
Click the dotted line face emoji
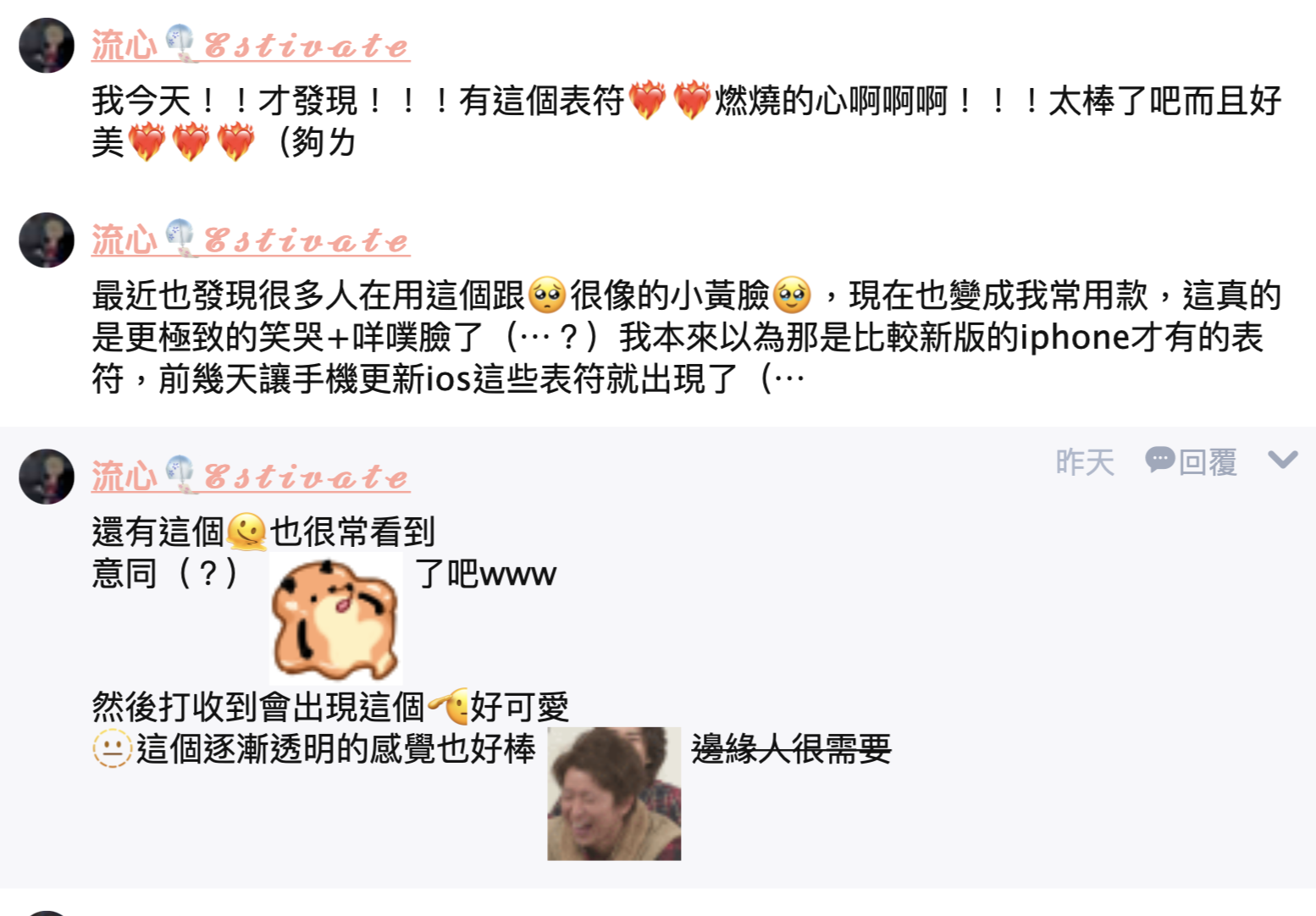(x=112, y=748)
